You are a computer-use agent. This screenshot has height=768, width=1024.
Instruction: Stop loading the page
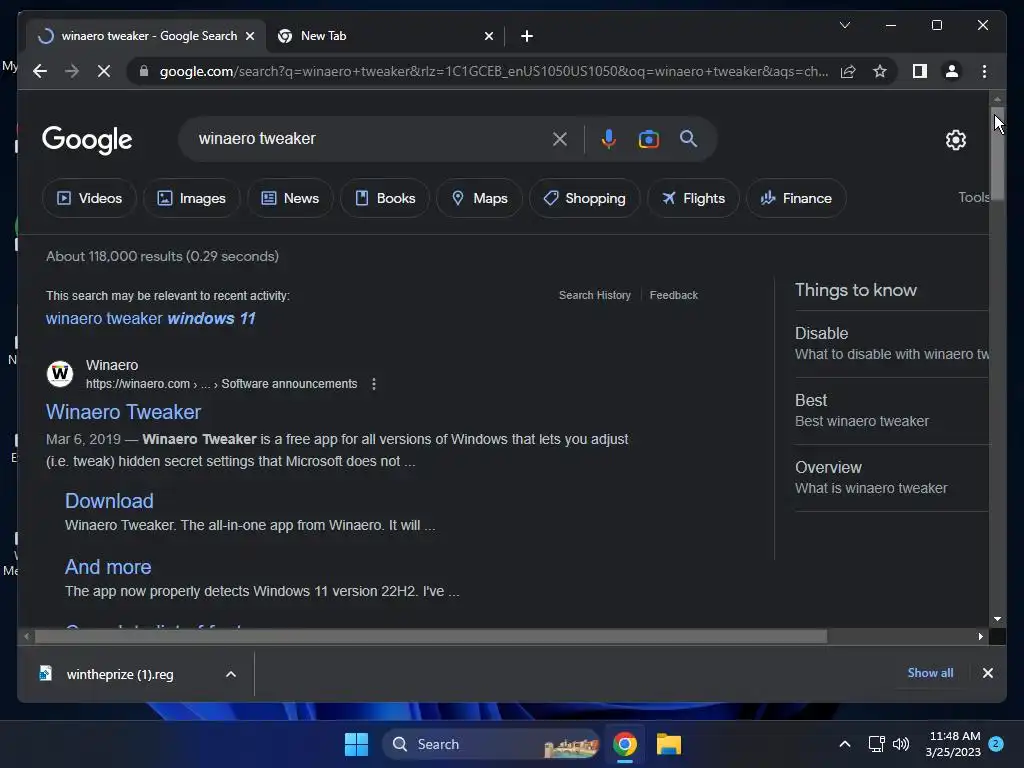(x=104, y=71)
